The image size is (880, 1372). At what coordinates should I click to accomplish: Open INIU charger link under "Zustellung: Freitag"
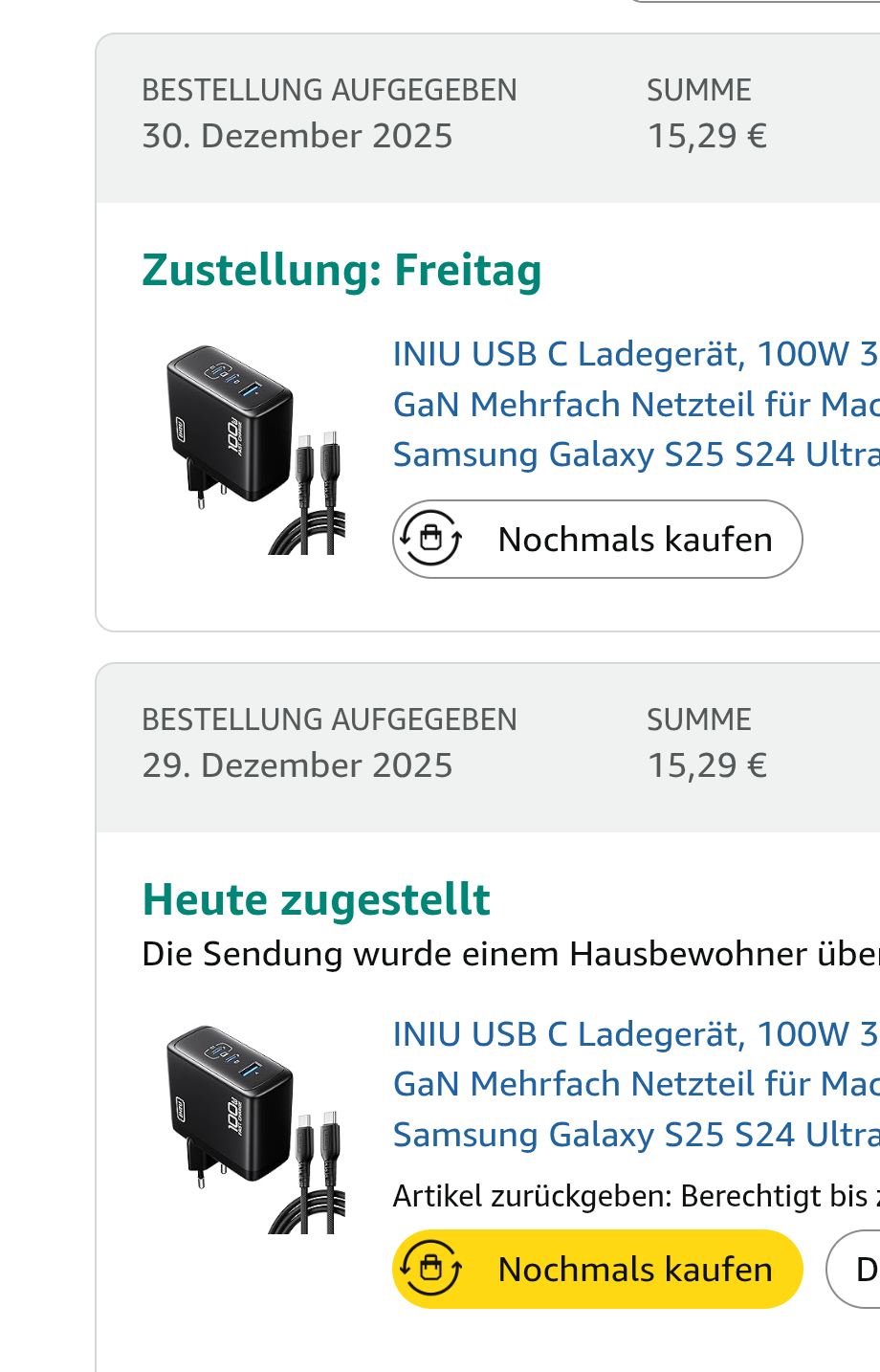click(x=635, y=404)
